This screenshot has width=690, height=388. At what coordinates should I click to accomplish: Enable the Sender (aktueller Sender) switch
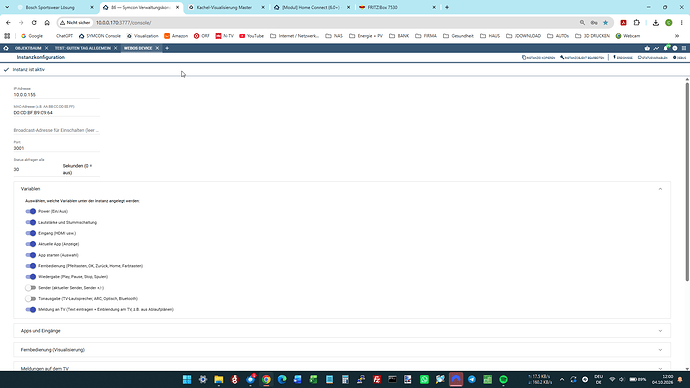point(30,288)
